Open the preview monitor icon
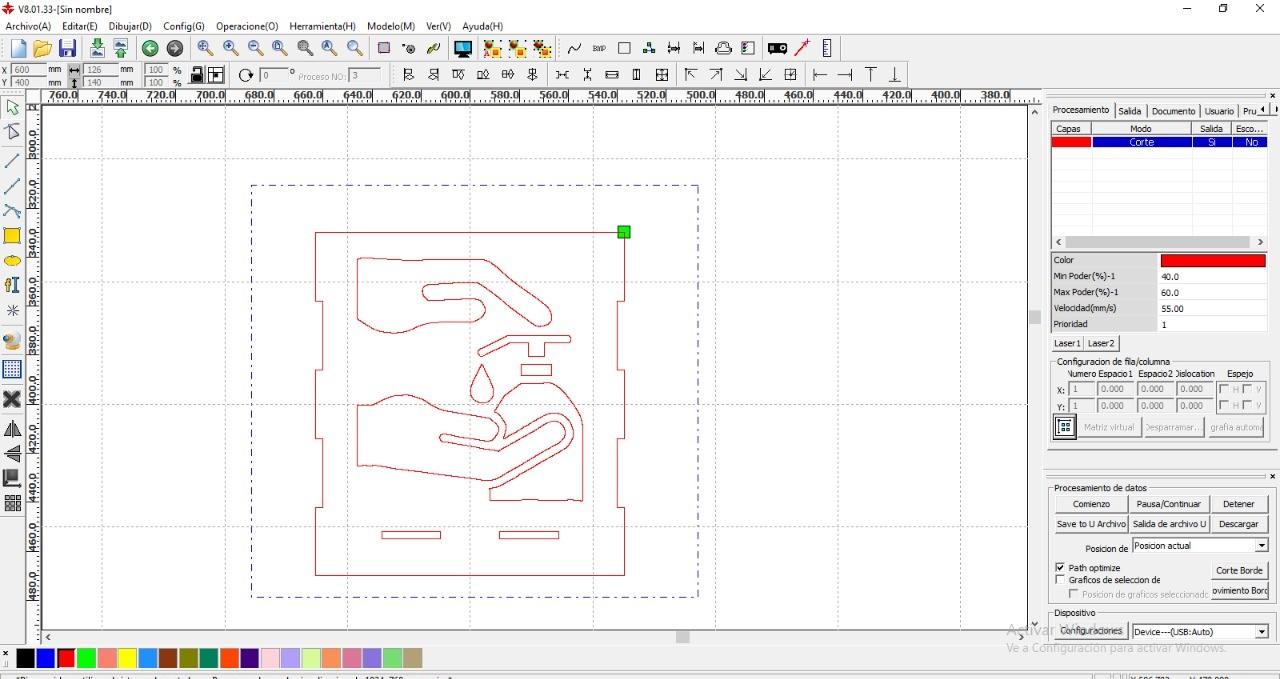This screenshot has height=679, width=1280. click(463, 48)
